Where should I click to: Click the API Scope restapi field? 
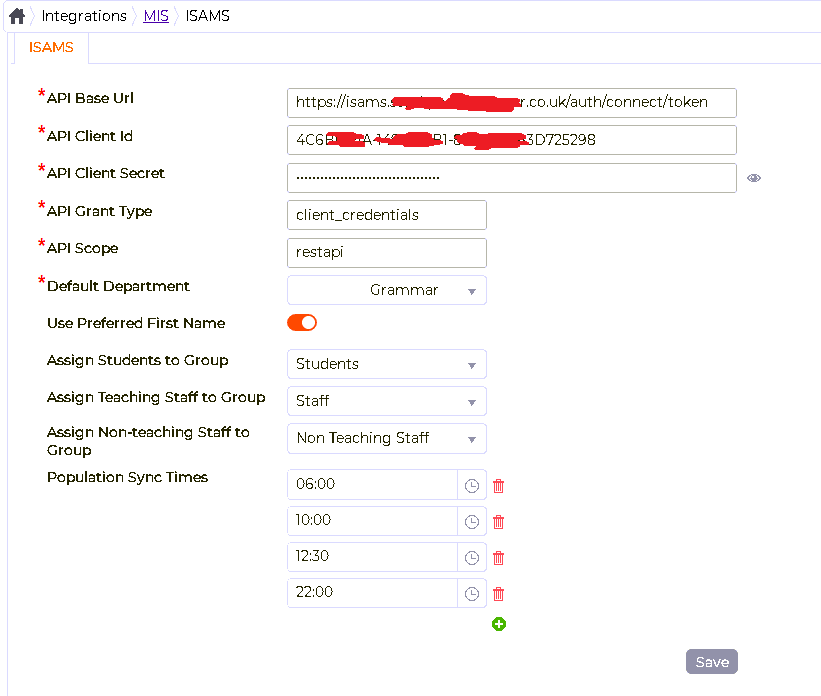387,252
